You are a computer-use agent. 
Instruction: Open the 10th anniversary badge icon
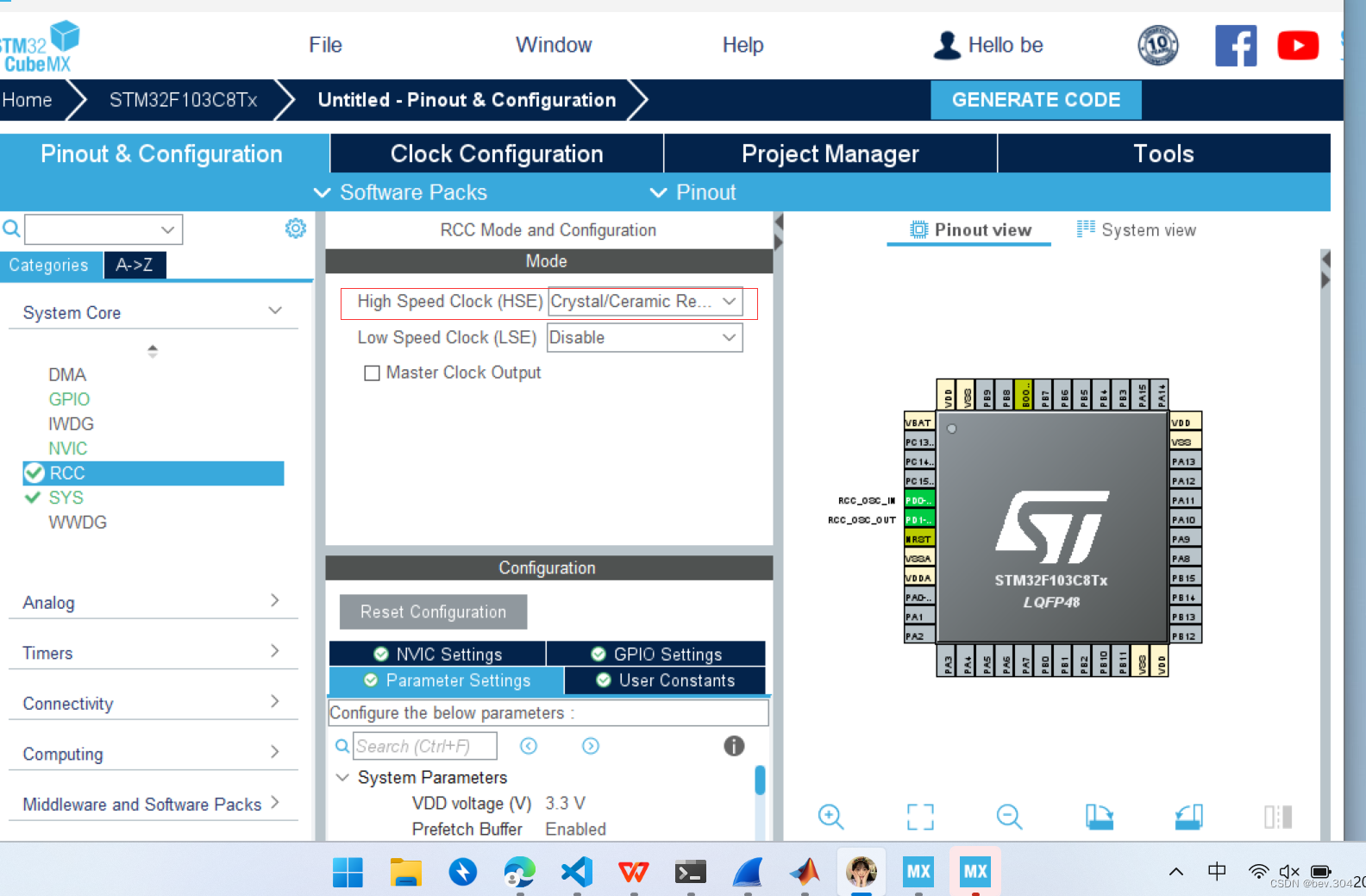[1158, 45]
